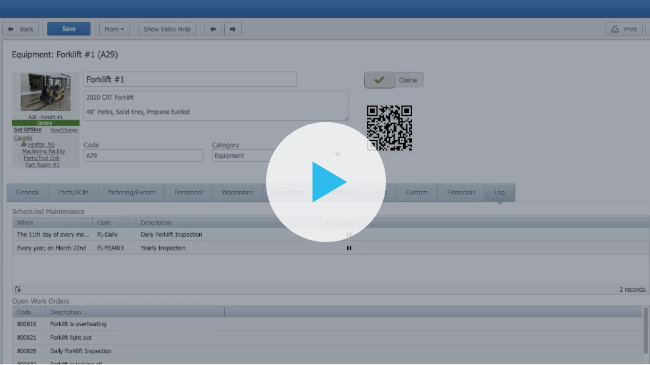
Task: Switch to the General tab
Action: click(27, 192)
